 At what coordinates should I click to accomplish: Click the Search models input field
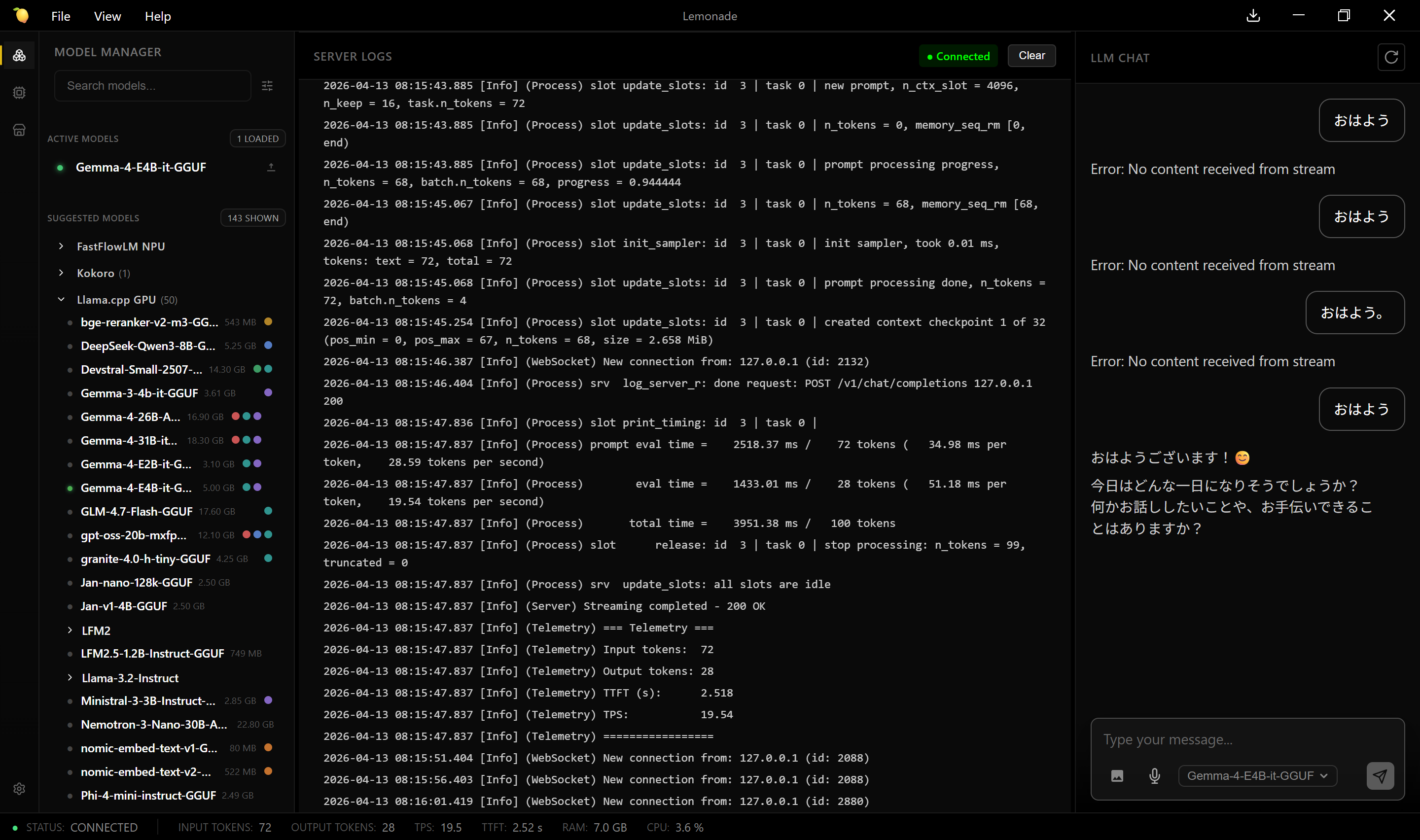(x=153, y=86)
